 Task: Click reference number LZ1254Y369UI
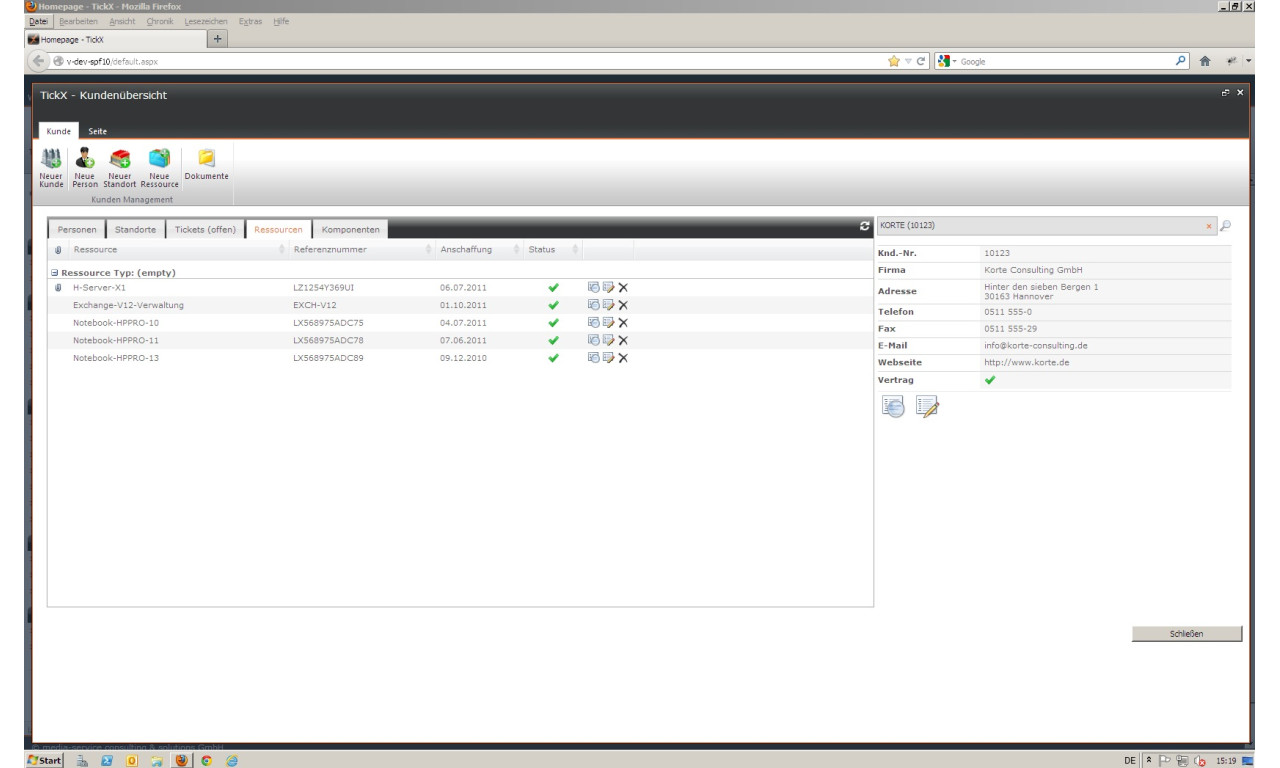(323, 288)
